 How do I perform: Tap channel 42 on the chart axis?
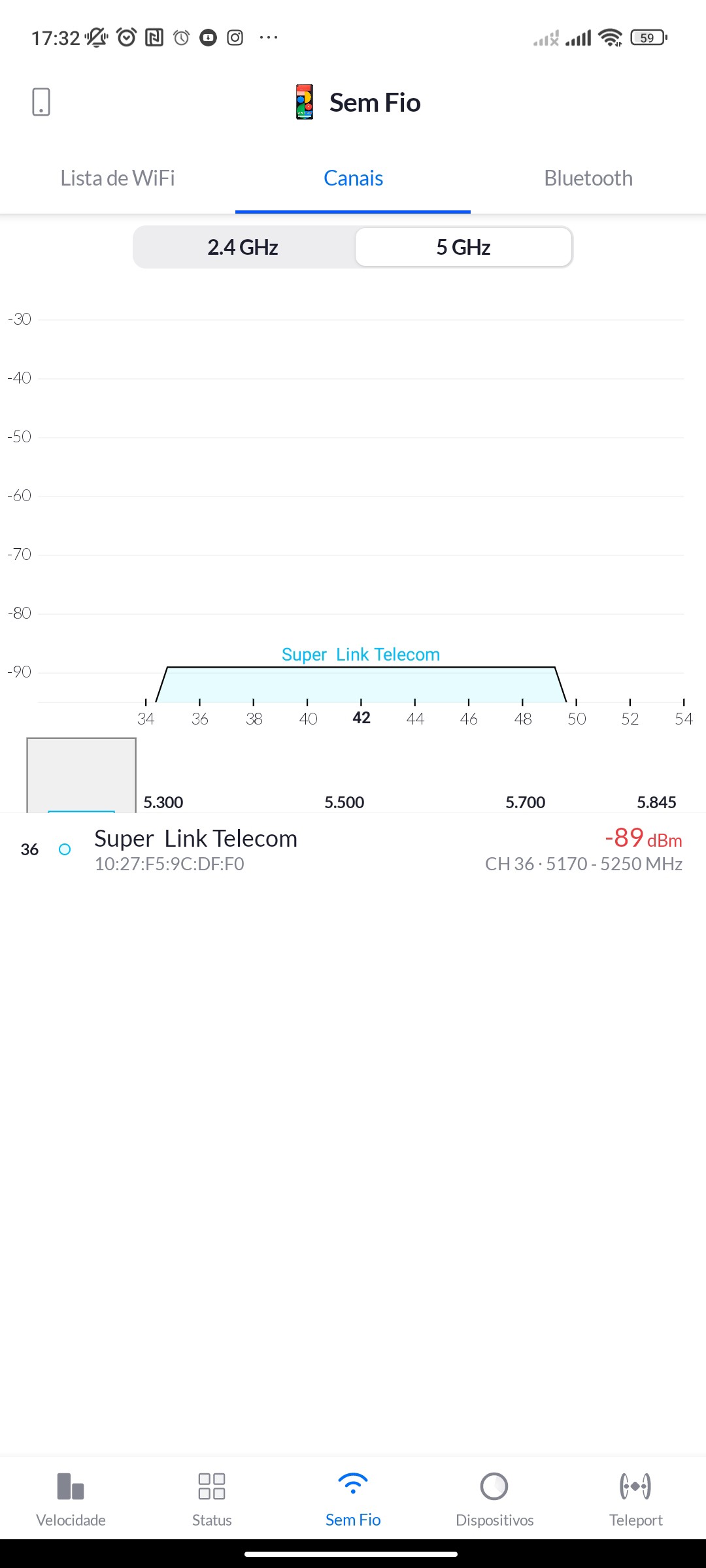[x=361, y=718]
